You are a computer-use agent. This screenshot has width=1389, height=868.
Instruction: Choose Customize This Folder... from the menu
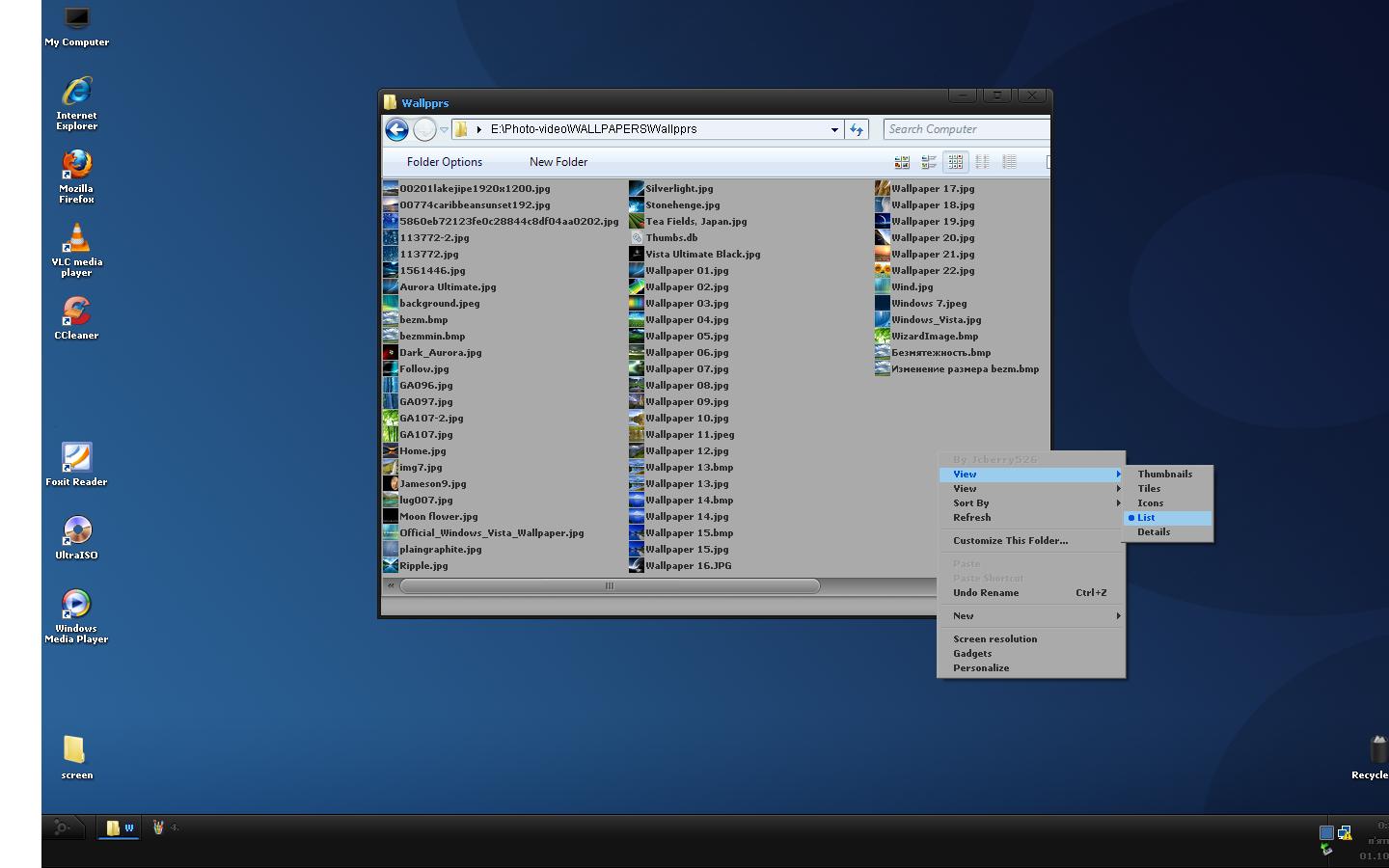click(1010, 541)
